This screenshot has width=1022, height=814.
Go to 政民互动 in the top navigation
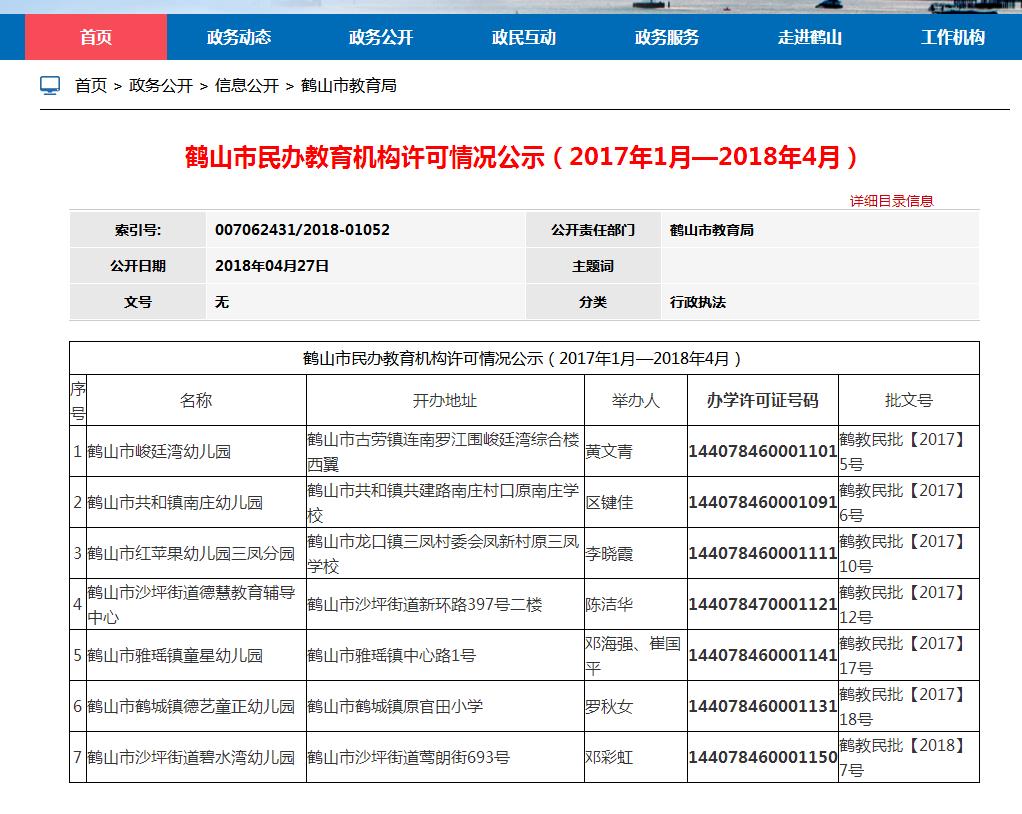(x=524, y=38)
